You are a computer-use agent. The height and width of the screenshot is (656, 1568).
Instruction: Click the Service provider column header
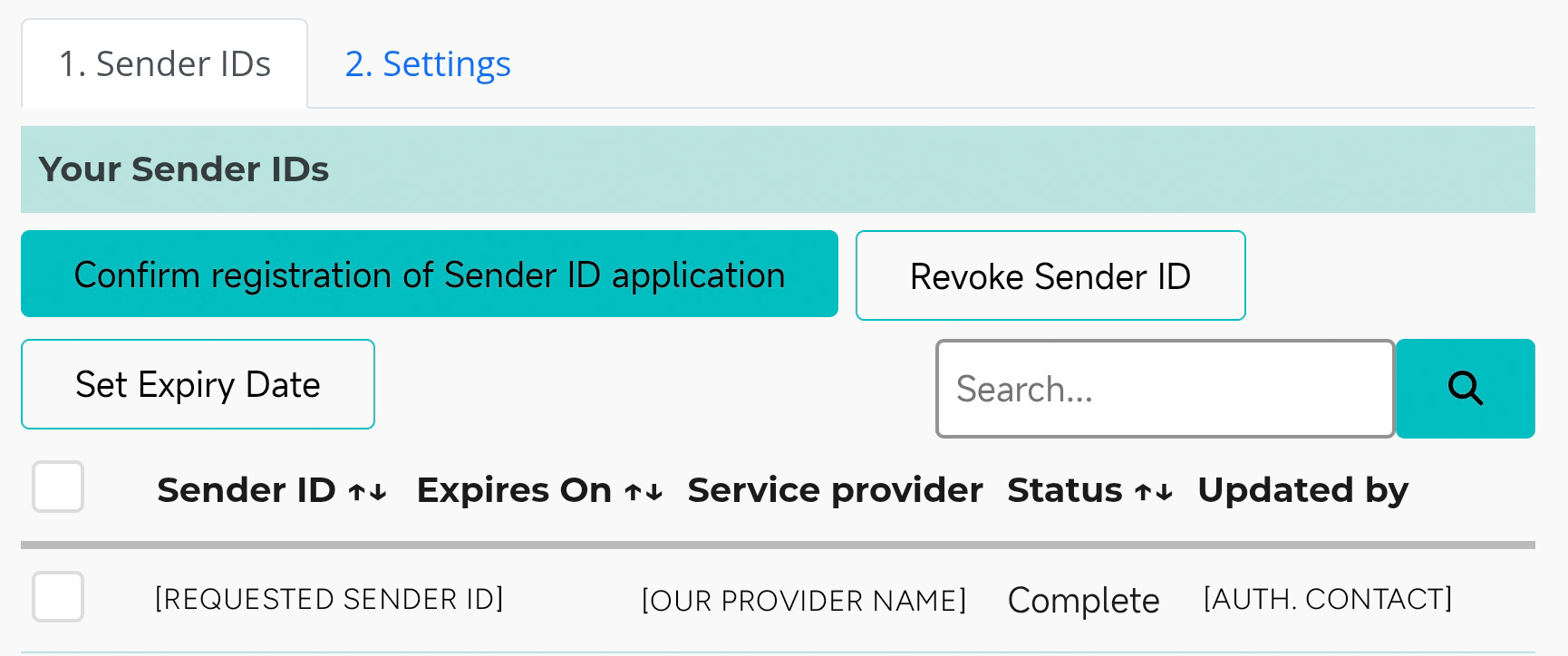click(835, 490)
